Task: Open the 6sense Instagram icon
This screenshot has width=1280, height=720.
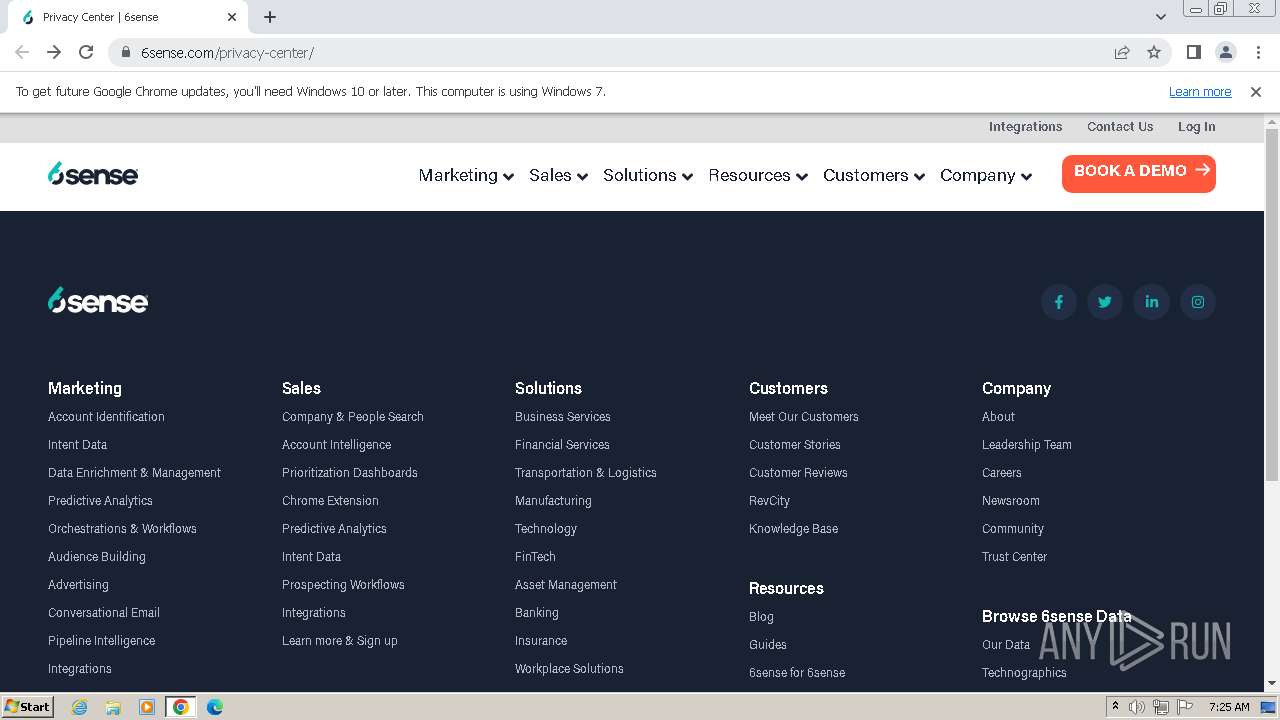Action: tap(1198, 302)
